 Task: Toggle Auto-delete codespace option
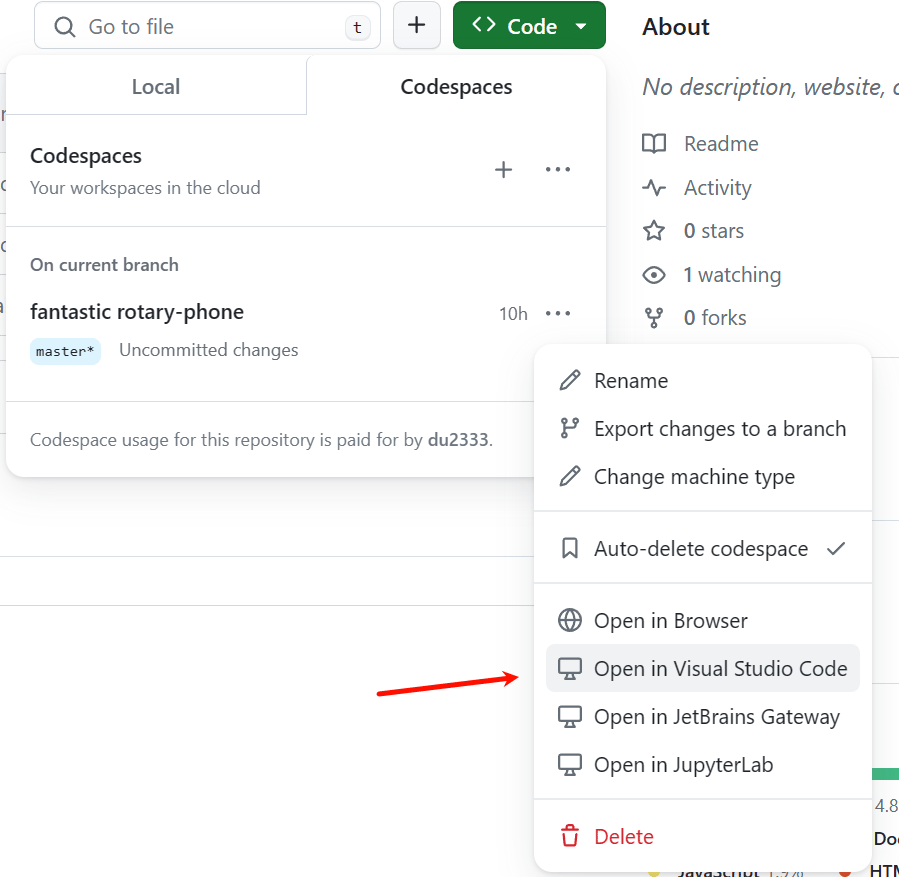tap(702, 549)
